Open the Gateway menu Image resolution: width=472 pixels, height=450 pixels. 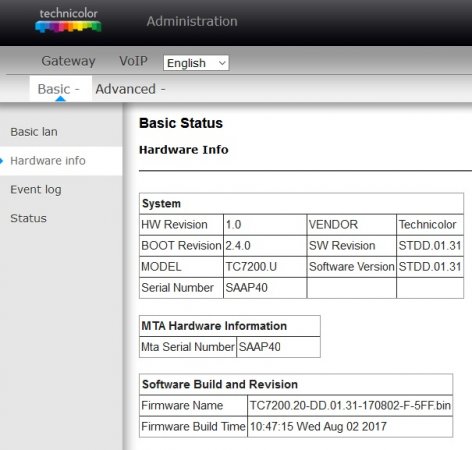[x=68, y=61]
